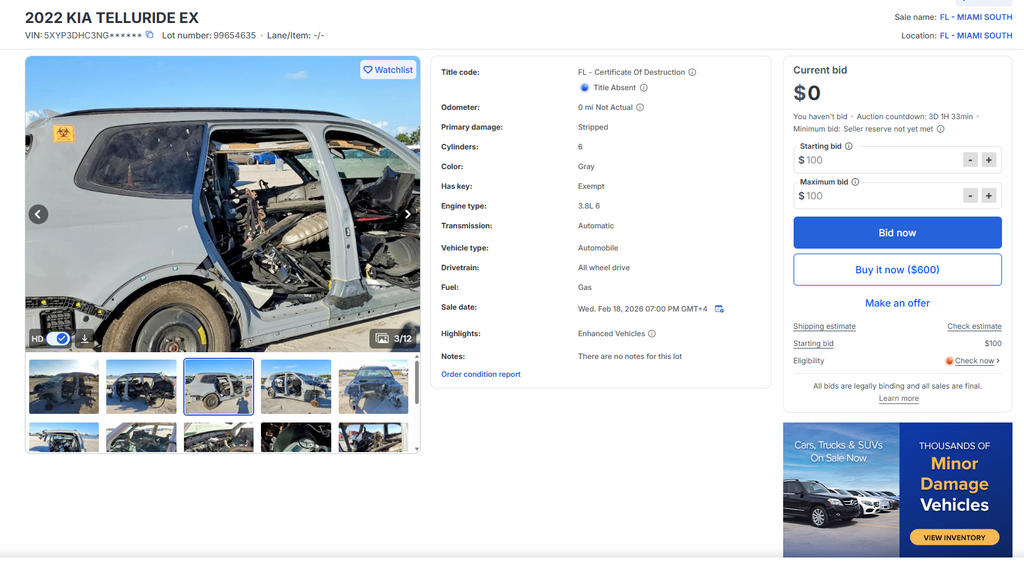Open Location FL - MIAMI SOUTH link
1024x563 pixels.
coord(976,36)
